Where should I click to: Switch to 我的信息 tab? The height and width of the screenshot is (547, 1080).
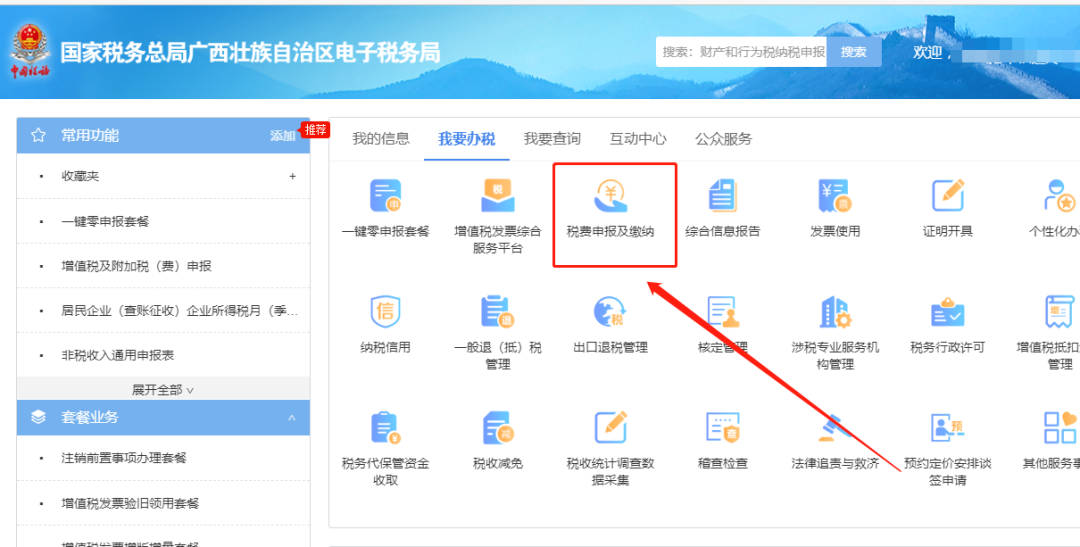click(x=381, y=139)
